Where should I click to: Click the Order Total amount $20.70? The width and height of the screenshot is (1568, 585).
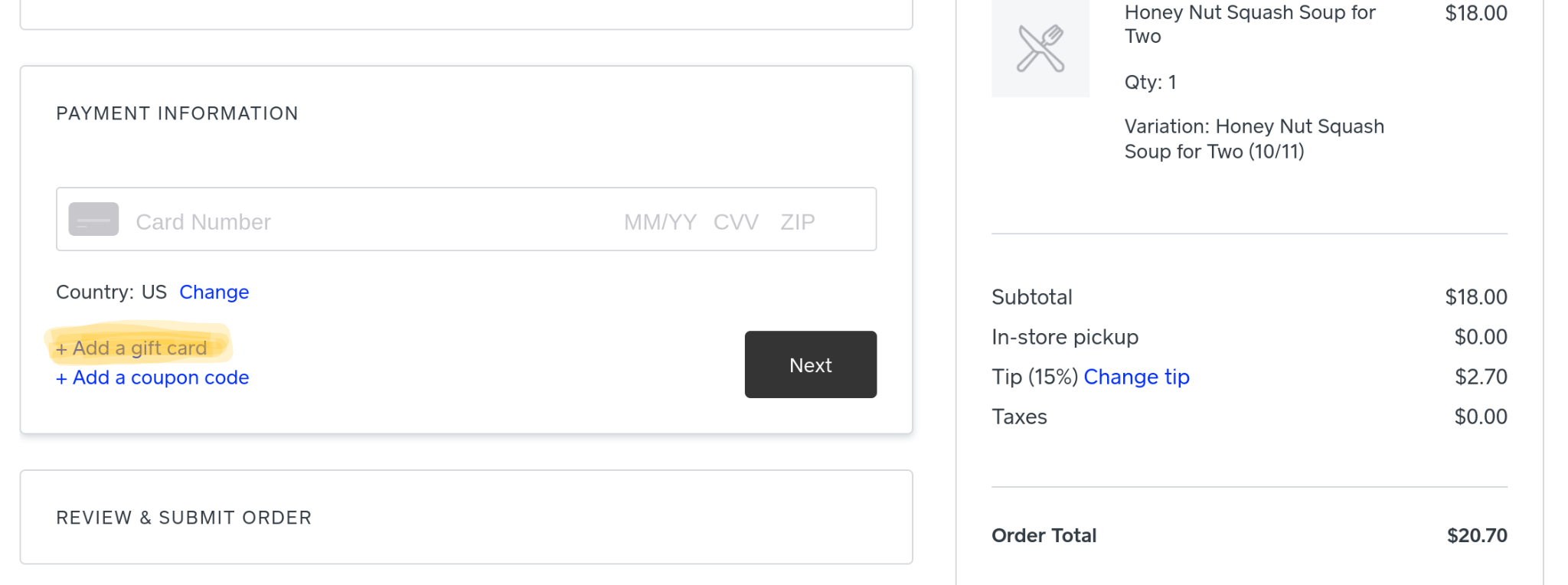(x=1476, y=535)
